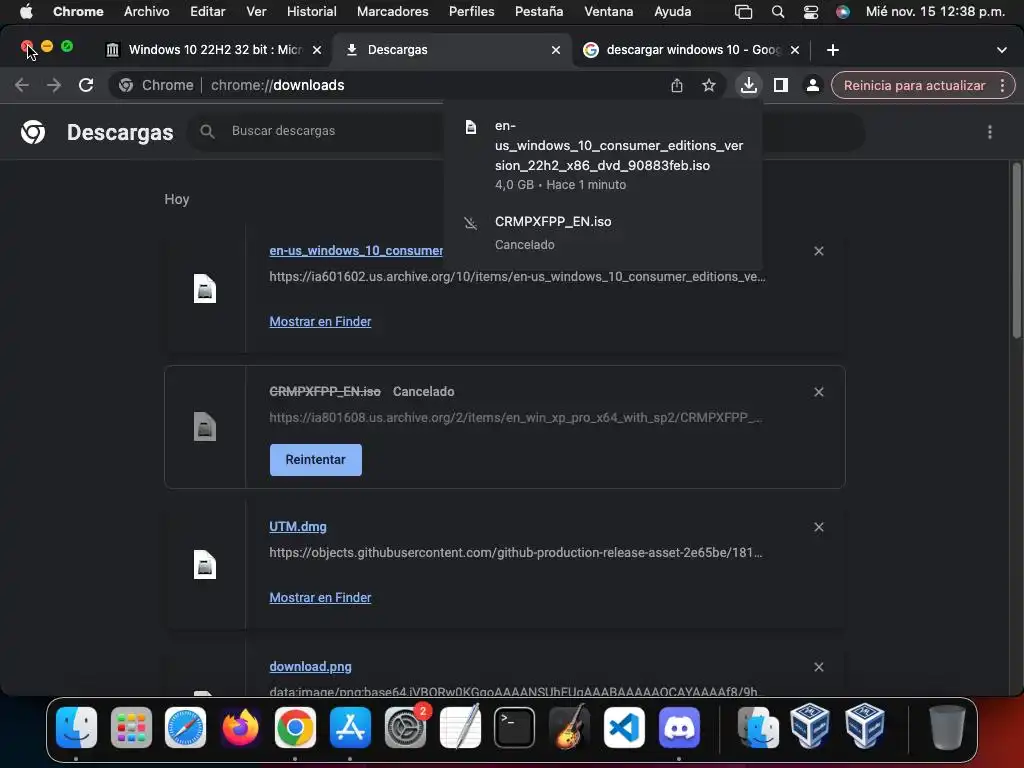Open System Settings from the Dock
The width and height of the screenshot is (1024, 768).
[405, 727]
